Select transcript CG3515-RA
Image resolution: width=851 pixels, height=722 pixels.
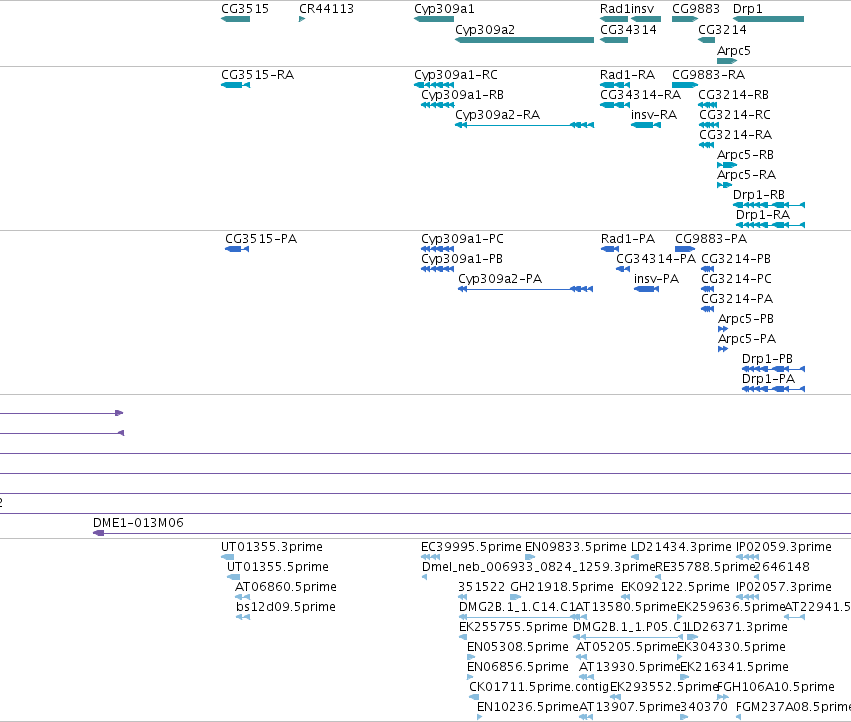click(257, 75)
